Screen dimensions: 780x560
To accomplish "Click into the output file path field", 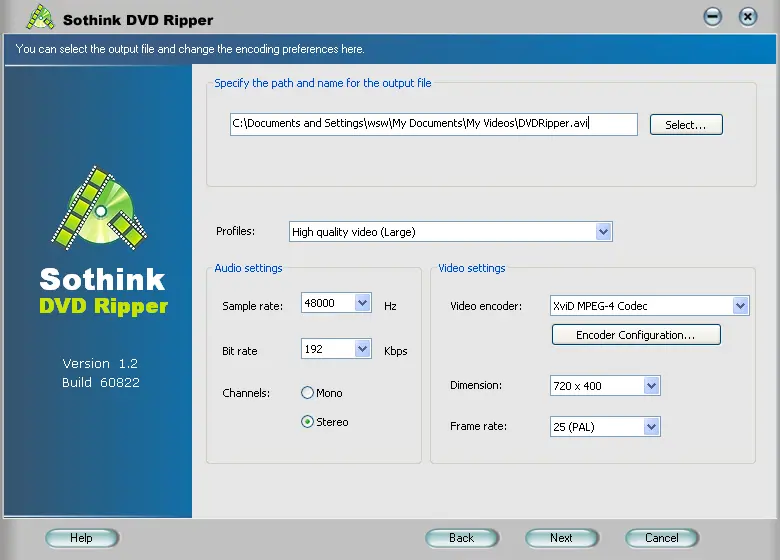I will point(433,124).
